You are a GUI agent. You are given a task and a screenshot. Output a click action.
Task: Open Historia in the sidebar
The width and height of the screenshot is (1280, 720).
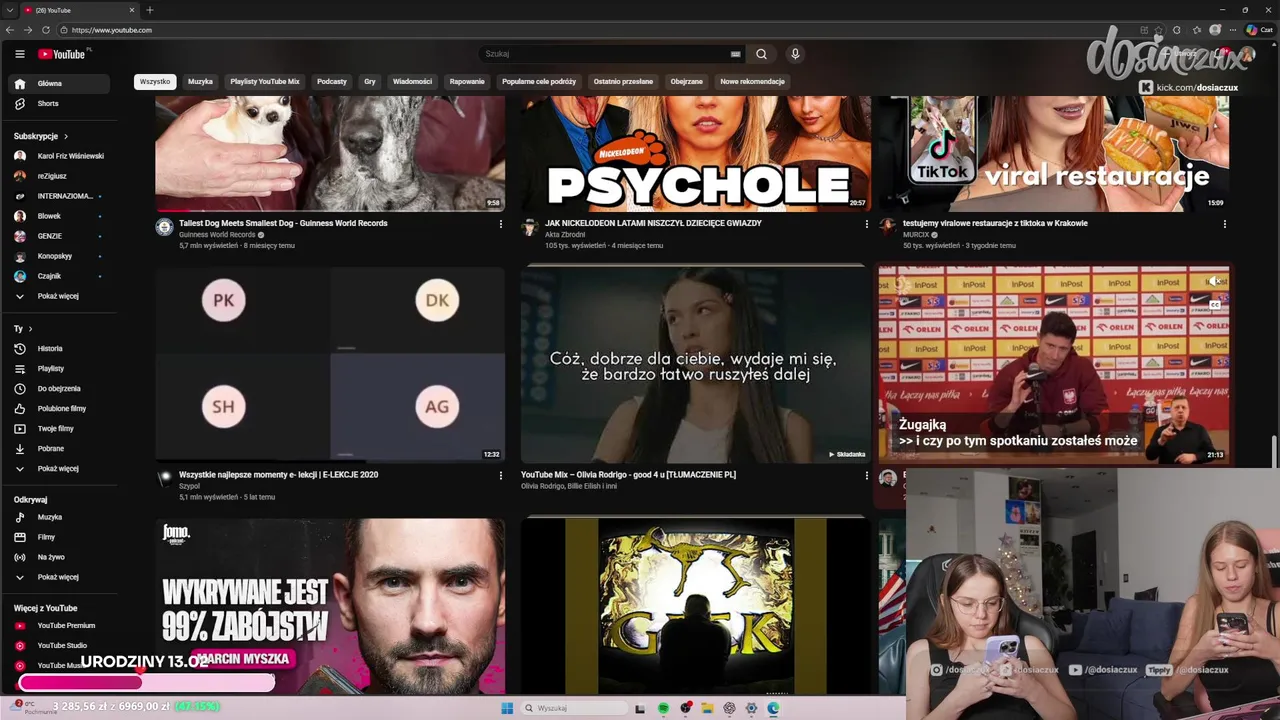(59, 349)
